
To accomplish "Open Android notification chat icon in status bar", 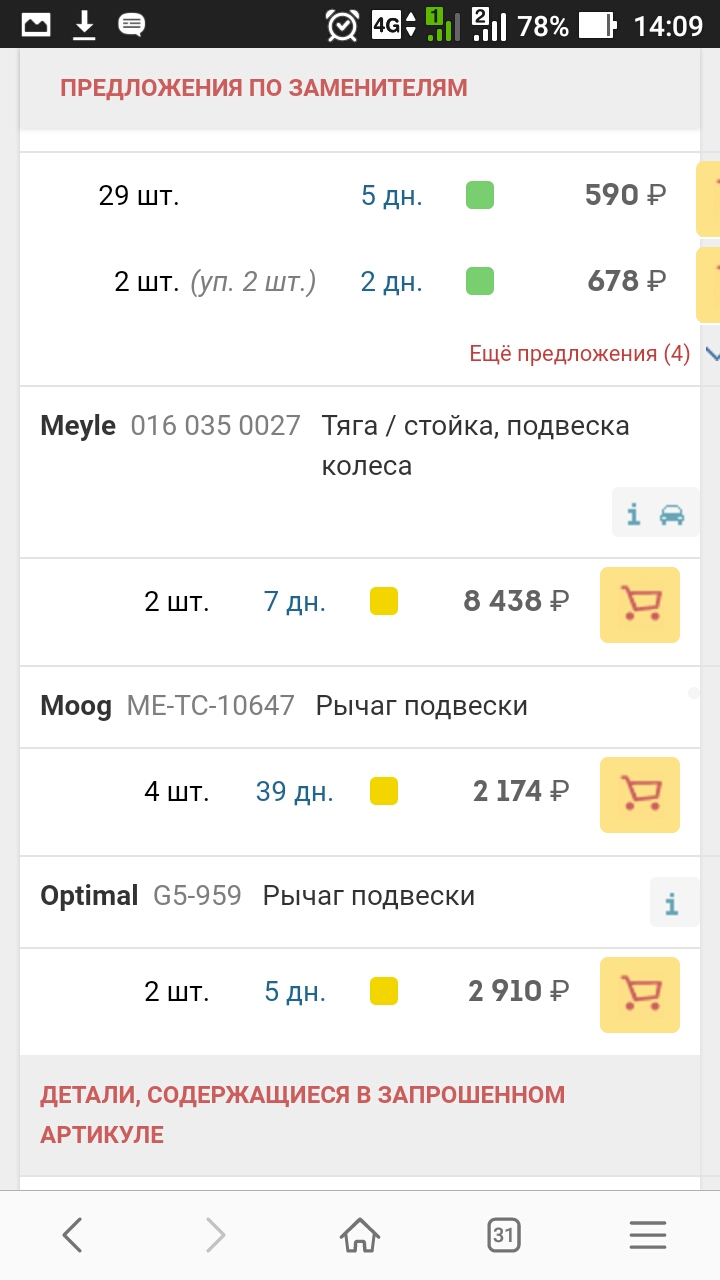I will pyautogui.click(x=131, y=25).
